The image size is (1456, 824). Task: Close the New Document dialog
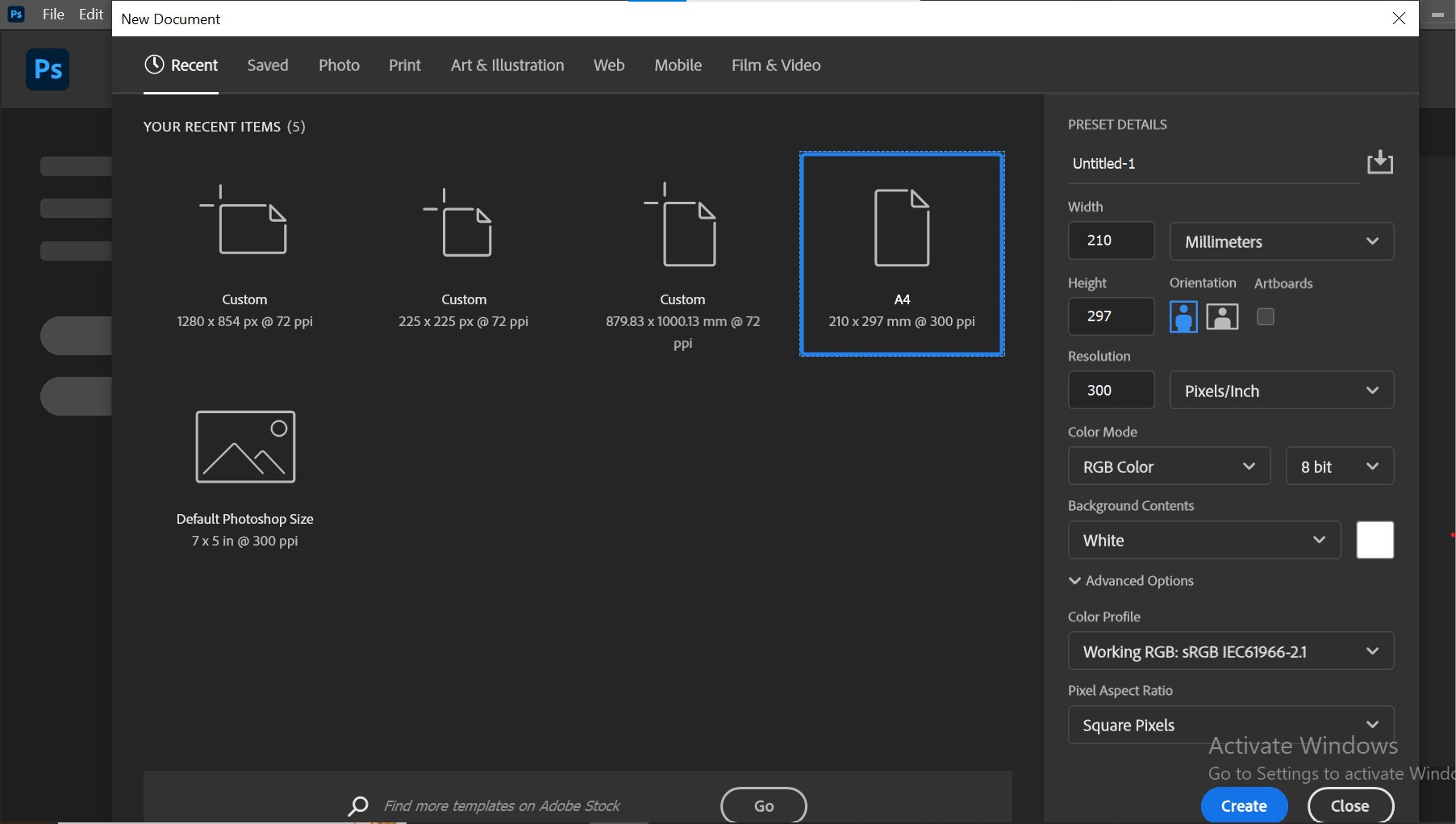(x=1399, y=19)
